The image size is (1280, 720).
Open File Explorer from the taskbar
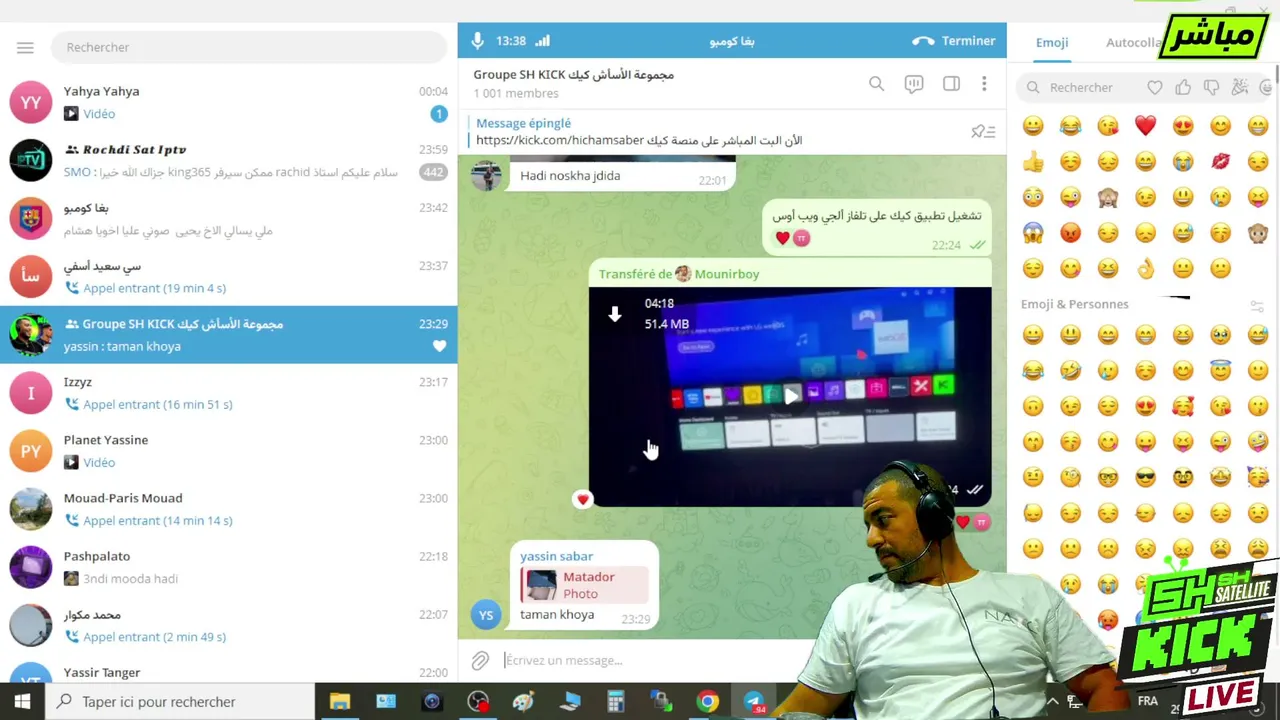click(340, 702)
